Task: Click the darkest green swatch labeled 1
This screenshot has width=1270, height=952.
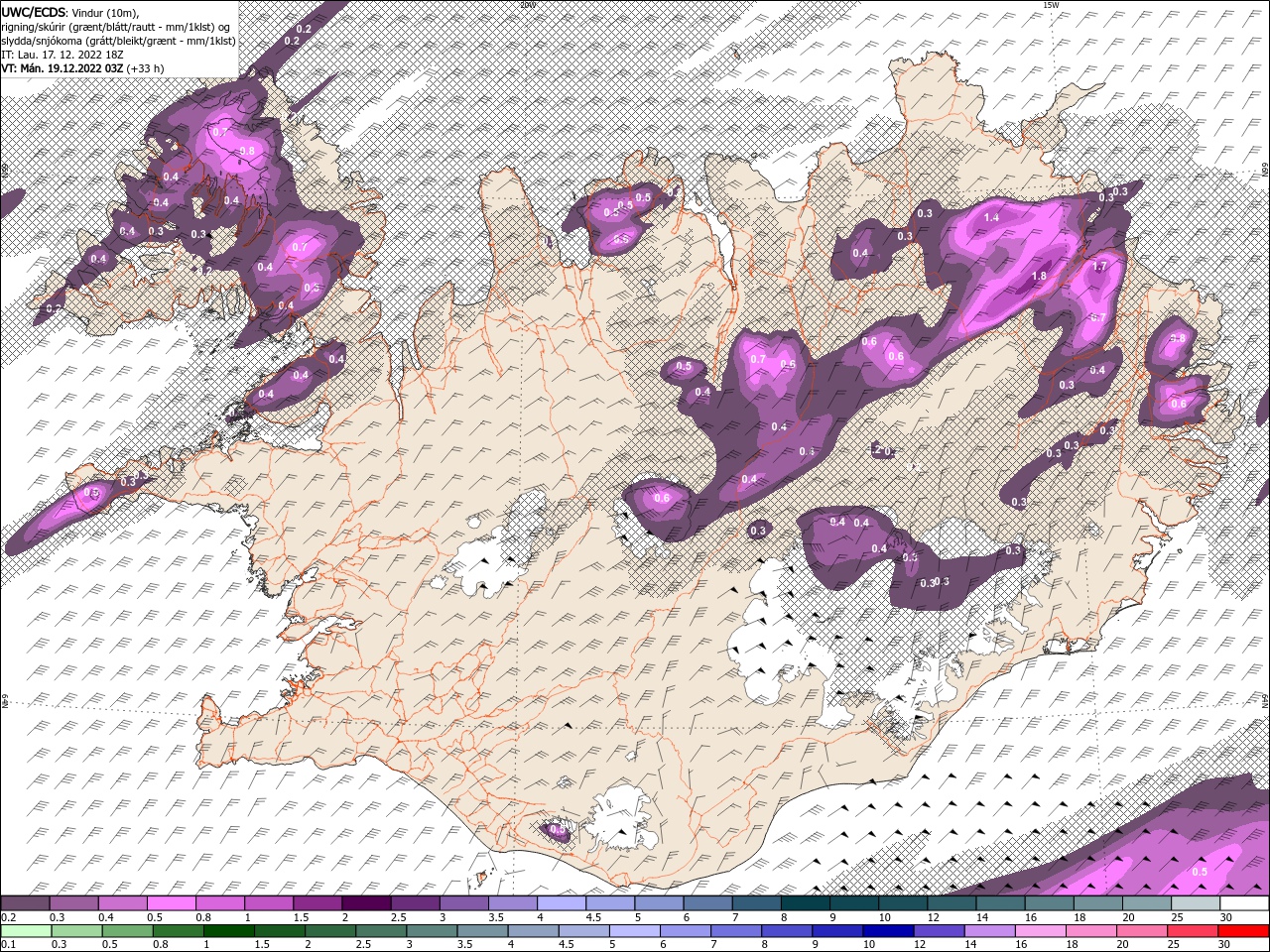Action: click(x=227, y=931)
